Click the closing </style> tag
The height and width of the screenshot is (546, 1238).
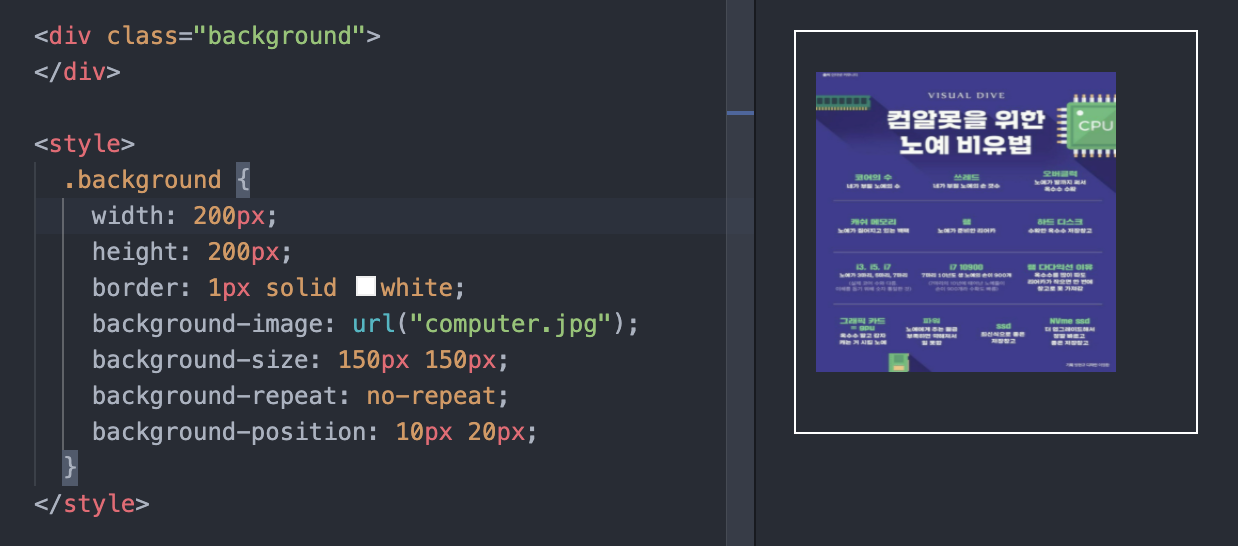pyautogui.click(x=92, y=503)
